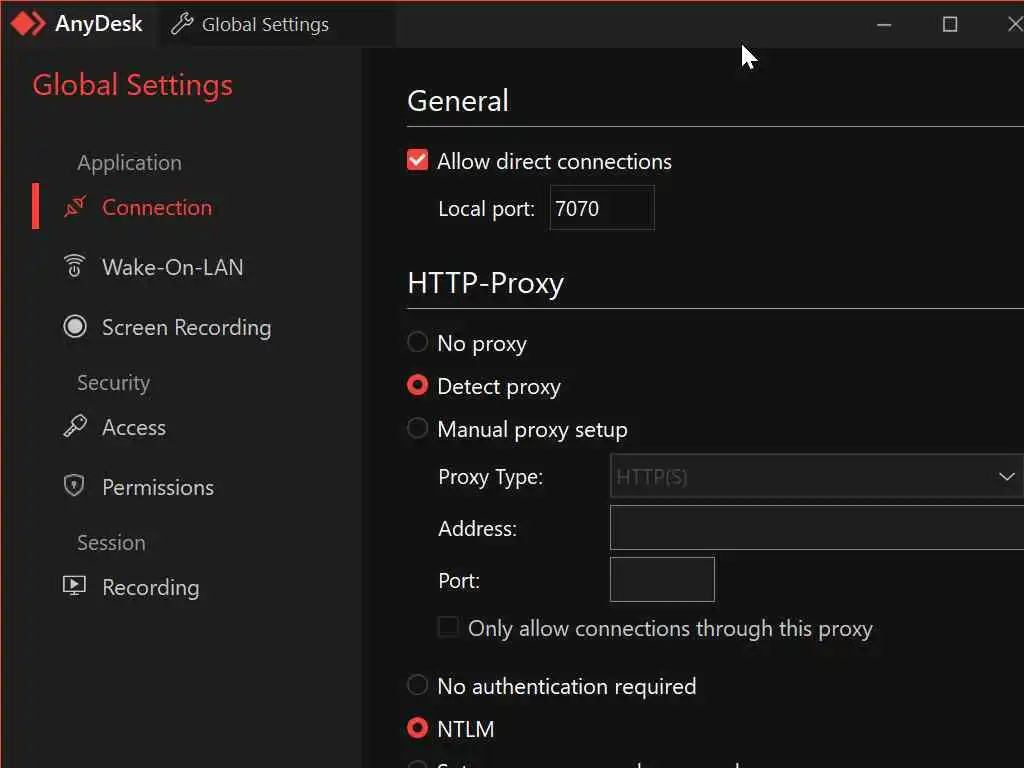This screenshot has height=768, width=1024.
Task: Go to Permissions settings section
Action: coord(157,487)
